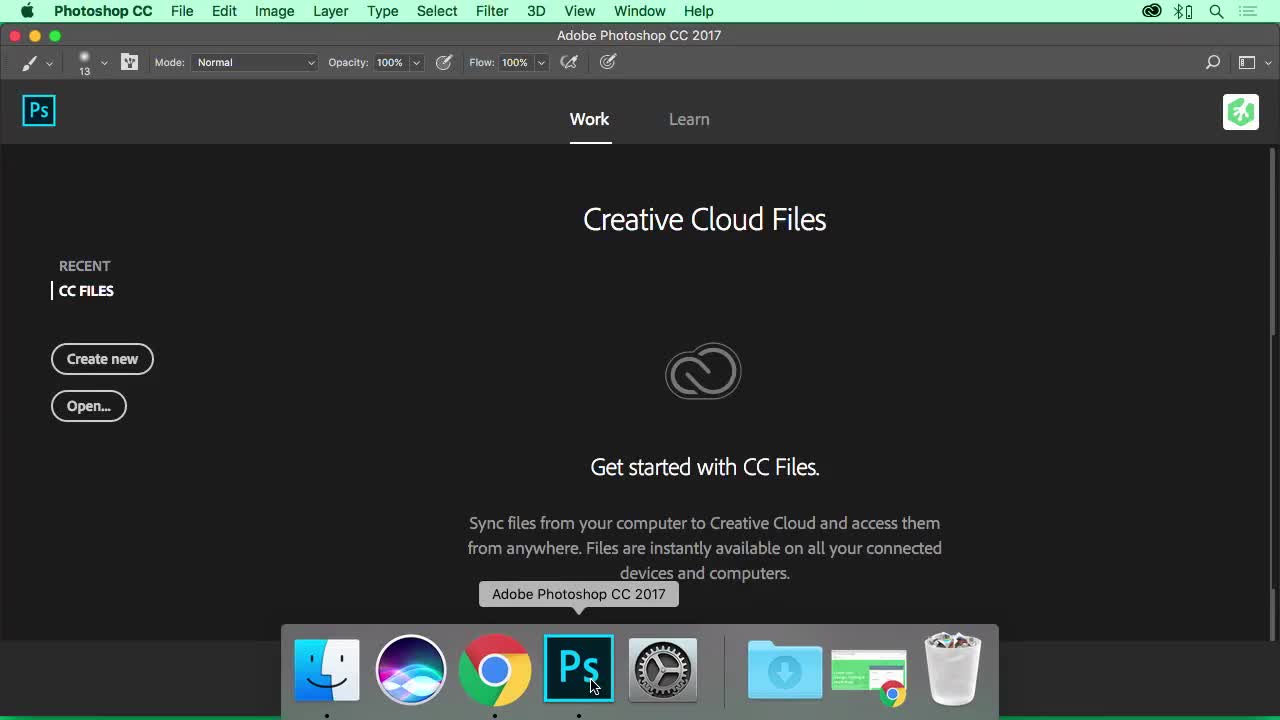Open the Trash from the Dock

point(953,669)
